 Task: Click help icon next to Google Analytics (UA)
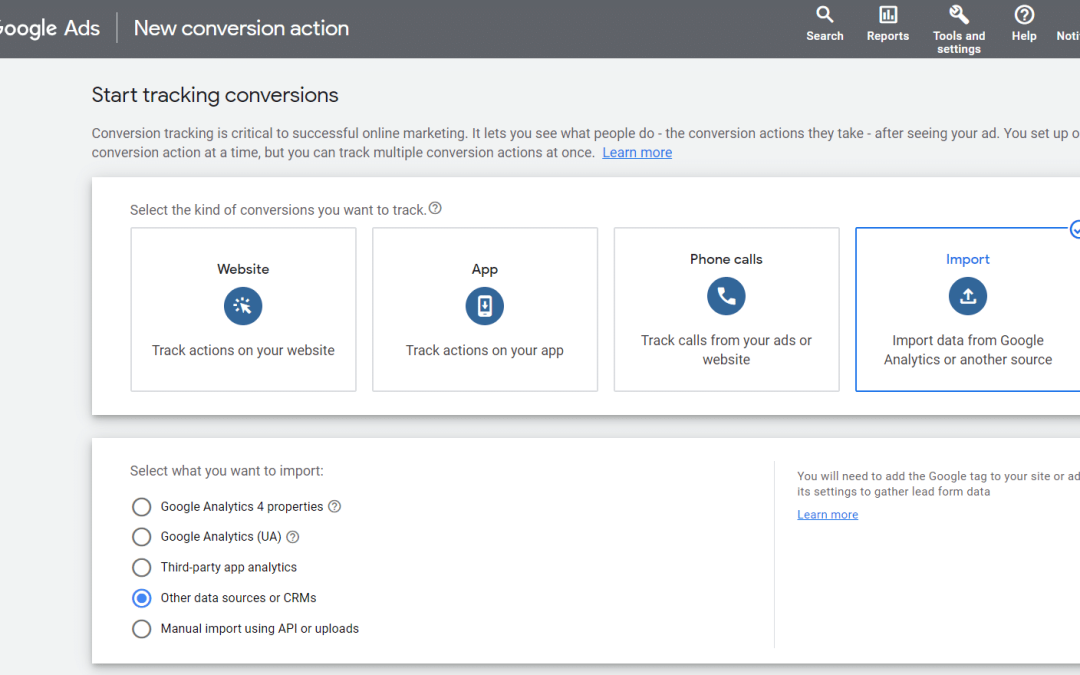click(x=293, y=537)
